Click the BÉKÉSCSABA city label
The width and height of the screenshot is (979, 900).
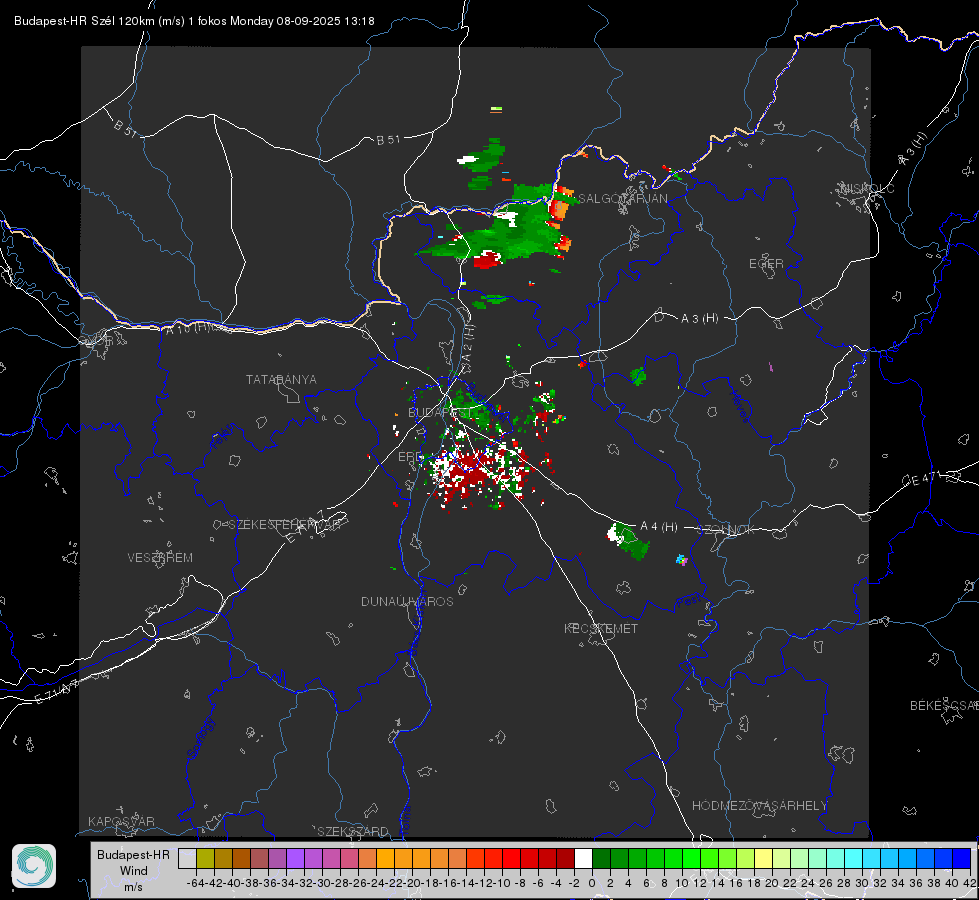[944, 705]
